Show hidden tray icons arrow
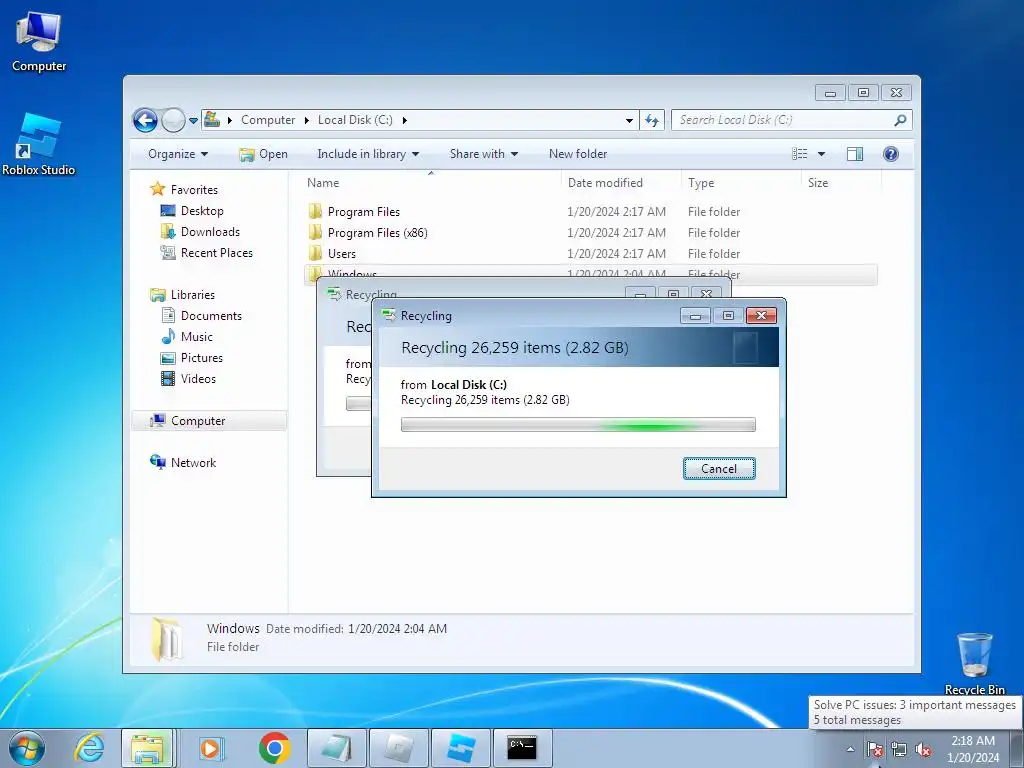Viewport: 1024px width, 768px height. pyautogui.click(x=850, y=749)
